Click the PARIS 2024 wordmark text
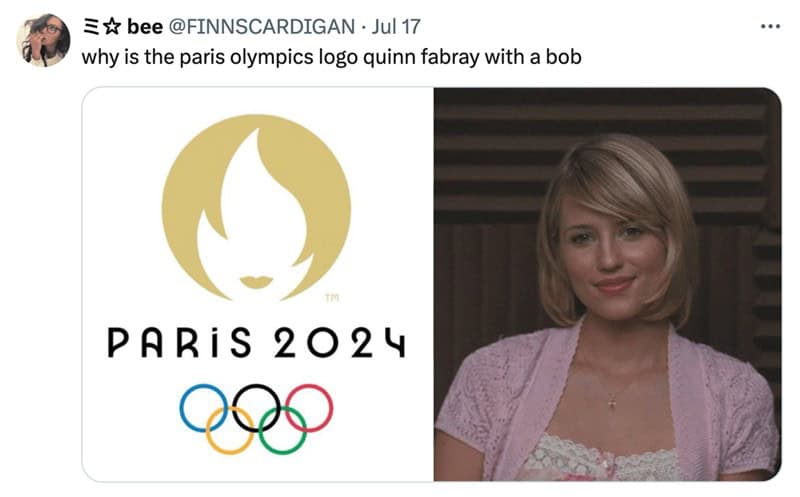This screenshot has height=497, width=800. (257, 342)
